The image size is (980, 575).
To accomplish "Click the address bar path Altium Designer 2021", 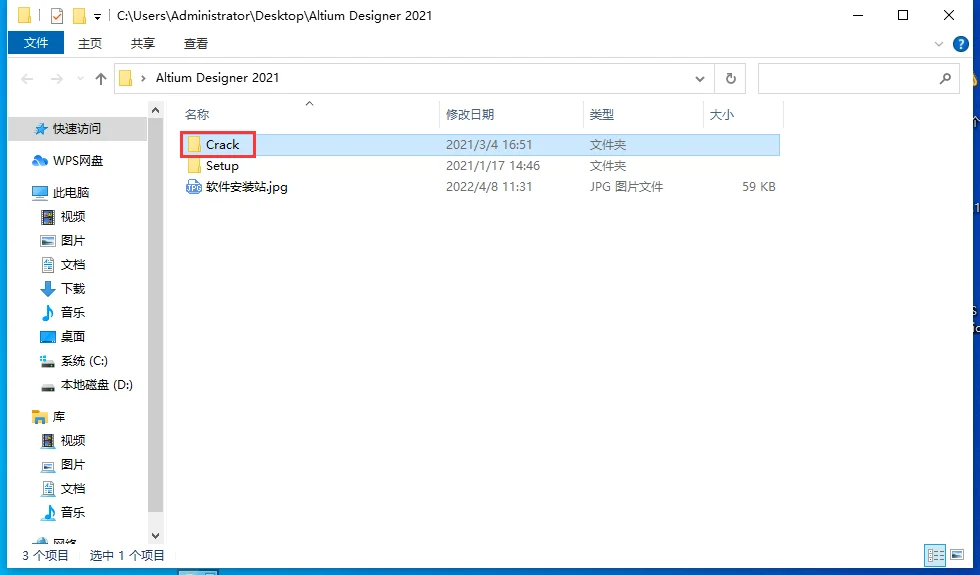I will coord(218,78).
